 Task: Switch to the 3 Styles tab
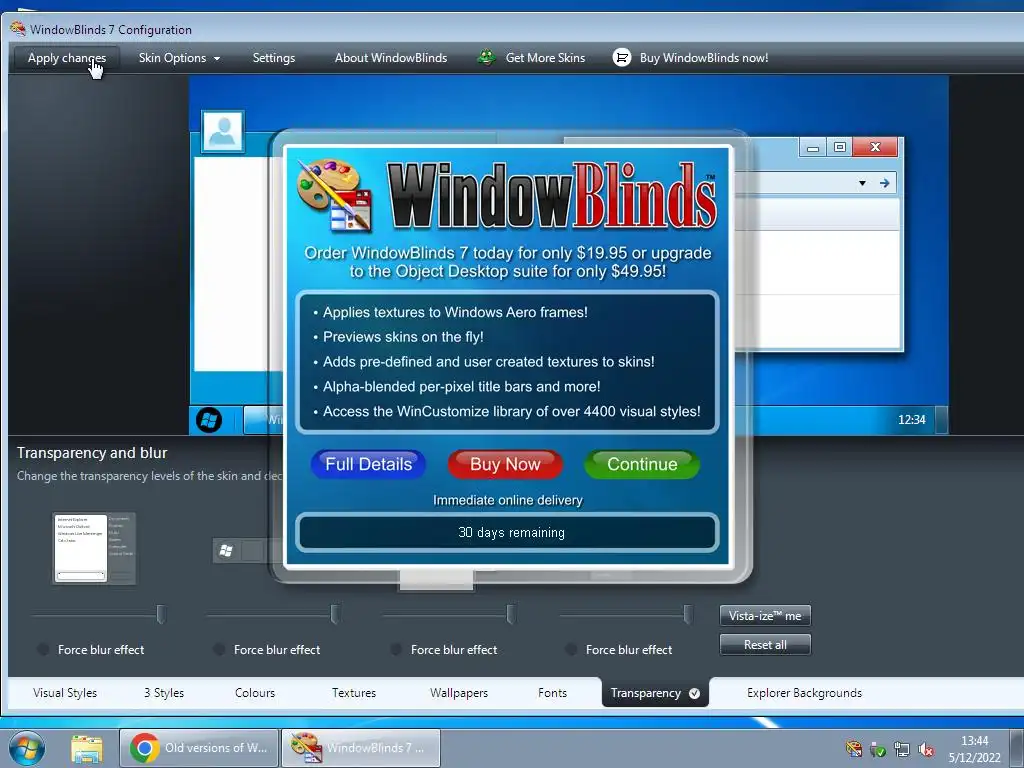164,693
